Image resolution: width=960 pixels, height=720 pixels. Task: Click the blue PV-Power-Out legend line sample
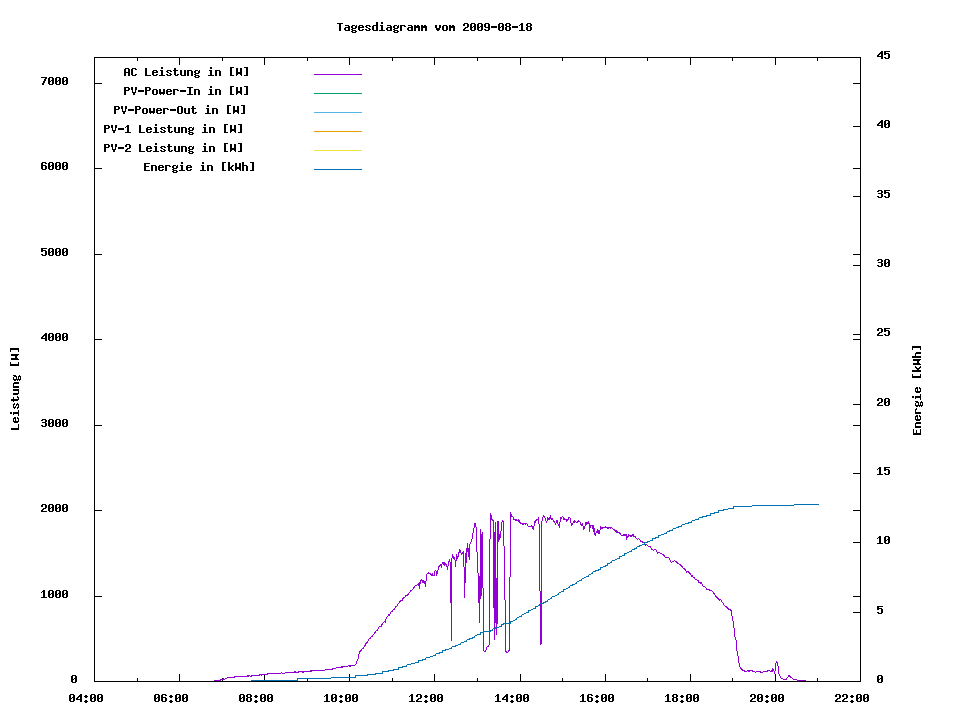337,112
